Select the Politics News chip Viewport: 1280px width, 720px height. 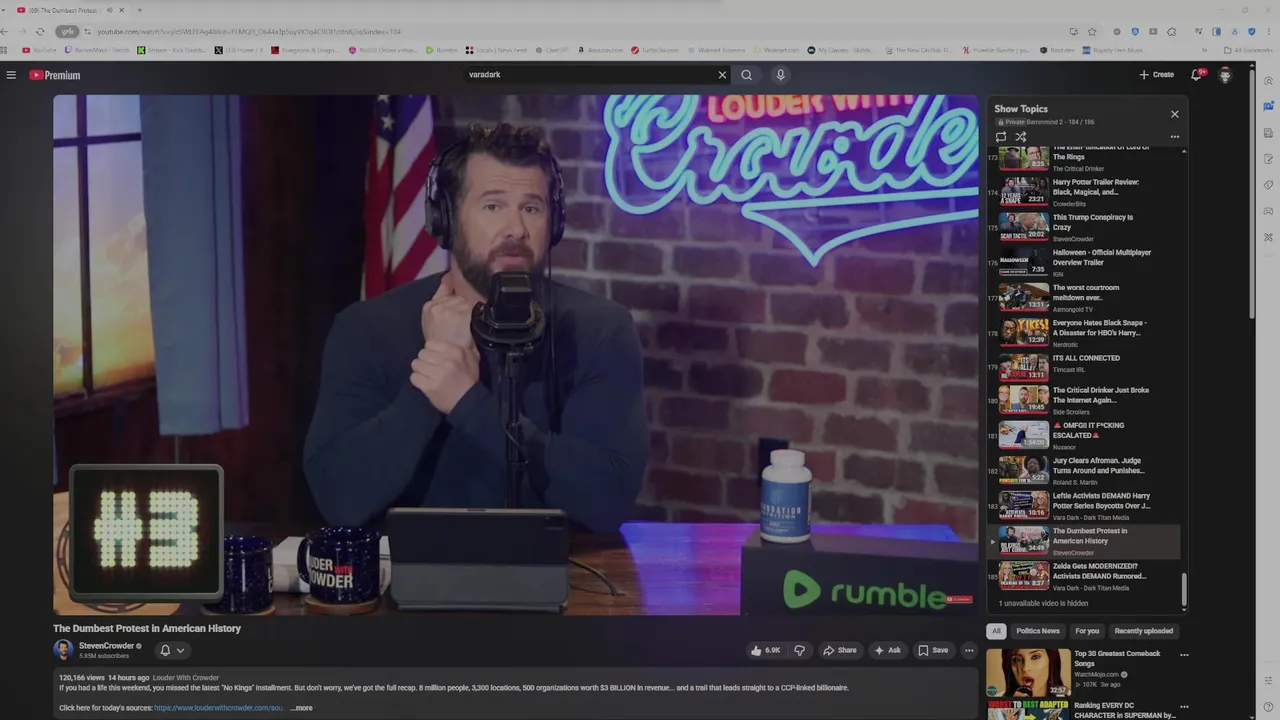pos(1038,631)
